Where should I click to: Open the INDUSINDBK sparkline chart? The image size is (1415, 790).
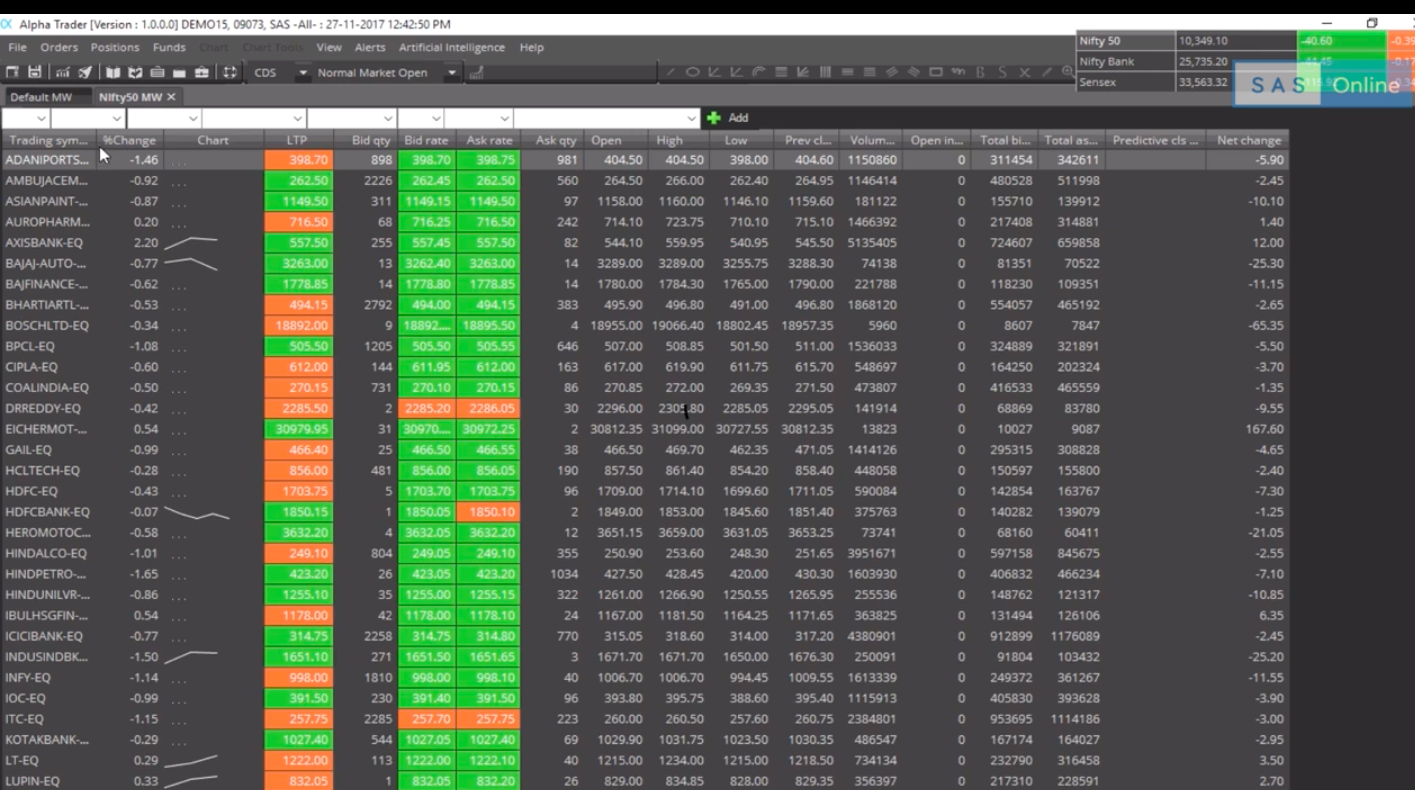click(191, 657)
